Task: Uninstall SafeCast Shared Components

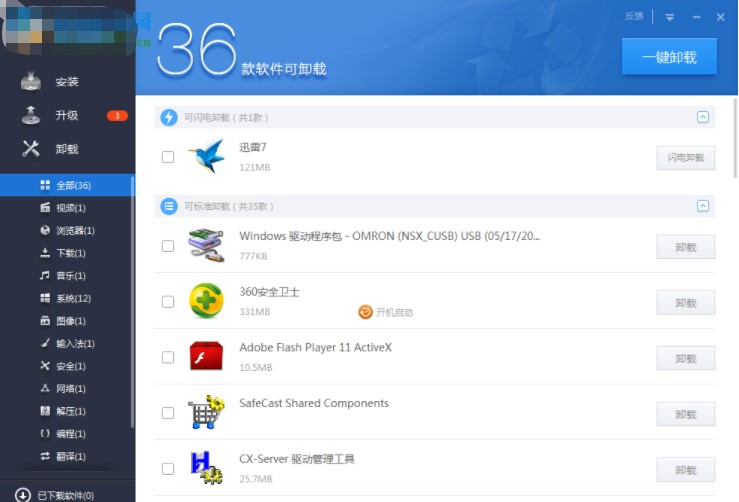Action: (x=686, y=414)
